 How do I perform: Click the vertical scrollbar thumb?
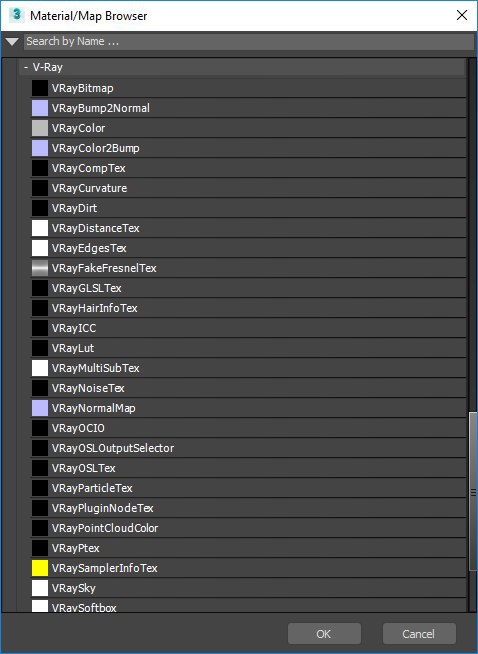click(x=473, y=491)
